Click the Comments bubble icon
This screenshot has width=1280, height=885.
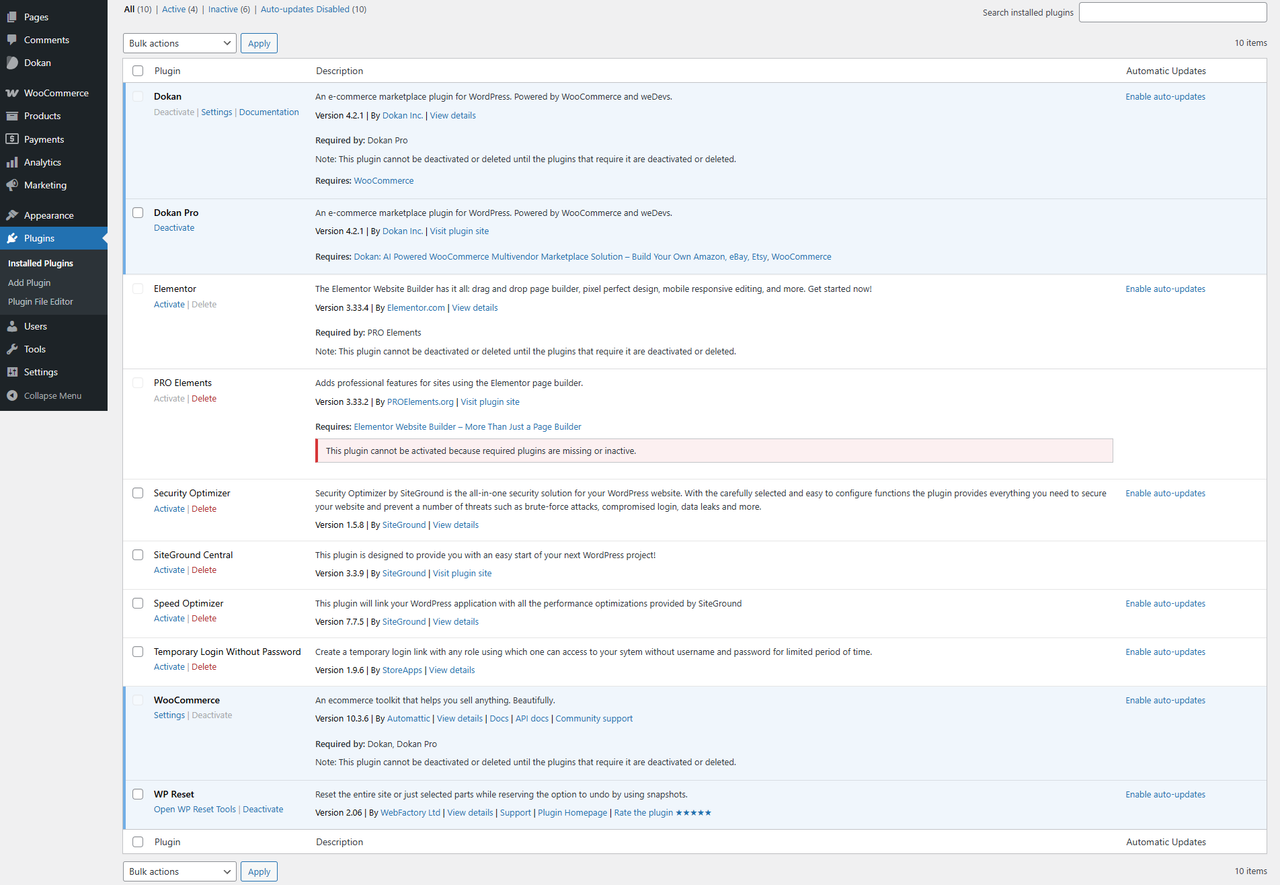click(12, 40)
